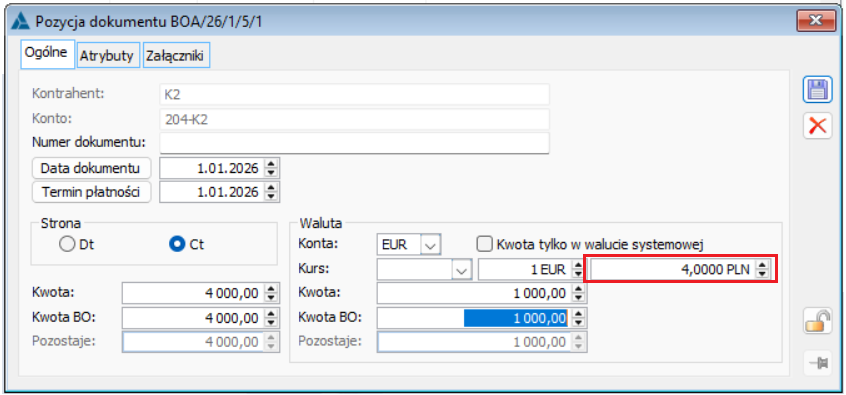Screen dimensions: 846x395
Task: Adjust the 1 EUR spinner
Action: (x=578, y=271)
